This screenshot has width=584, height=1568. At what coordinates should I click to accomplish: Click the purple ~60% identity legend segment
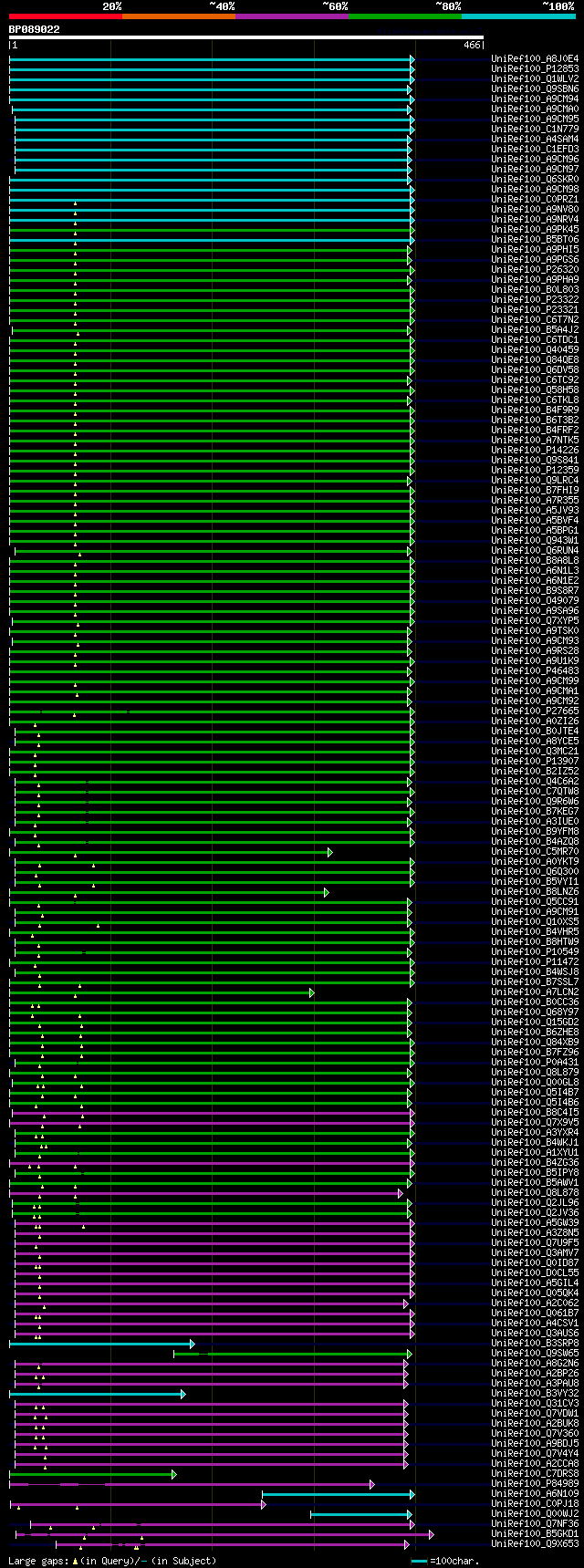pyautogui.click(x=292, y=16)
